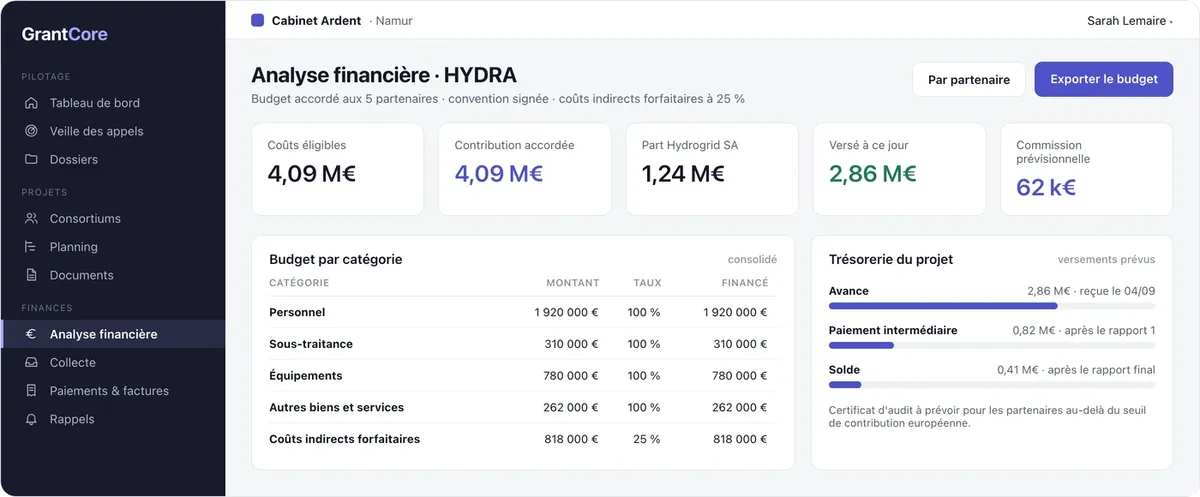Viewport: 1200px width, 497px height.
Task: Click the Solde progress bar
Action: click(992, 384)
